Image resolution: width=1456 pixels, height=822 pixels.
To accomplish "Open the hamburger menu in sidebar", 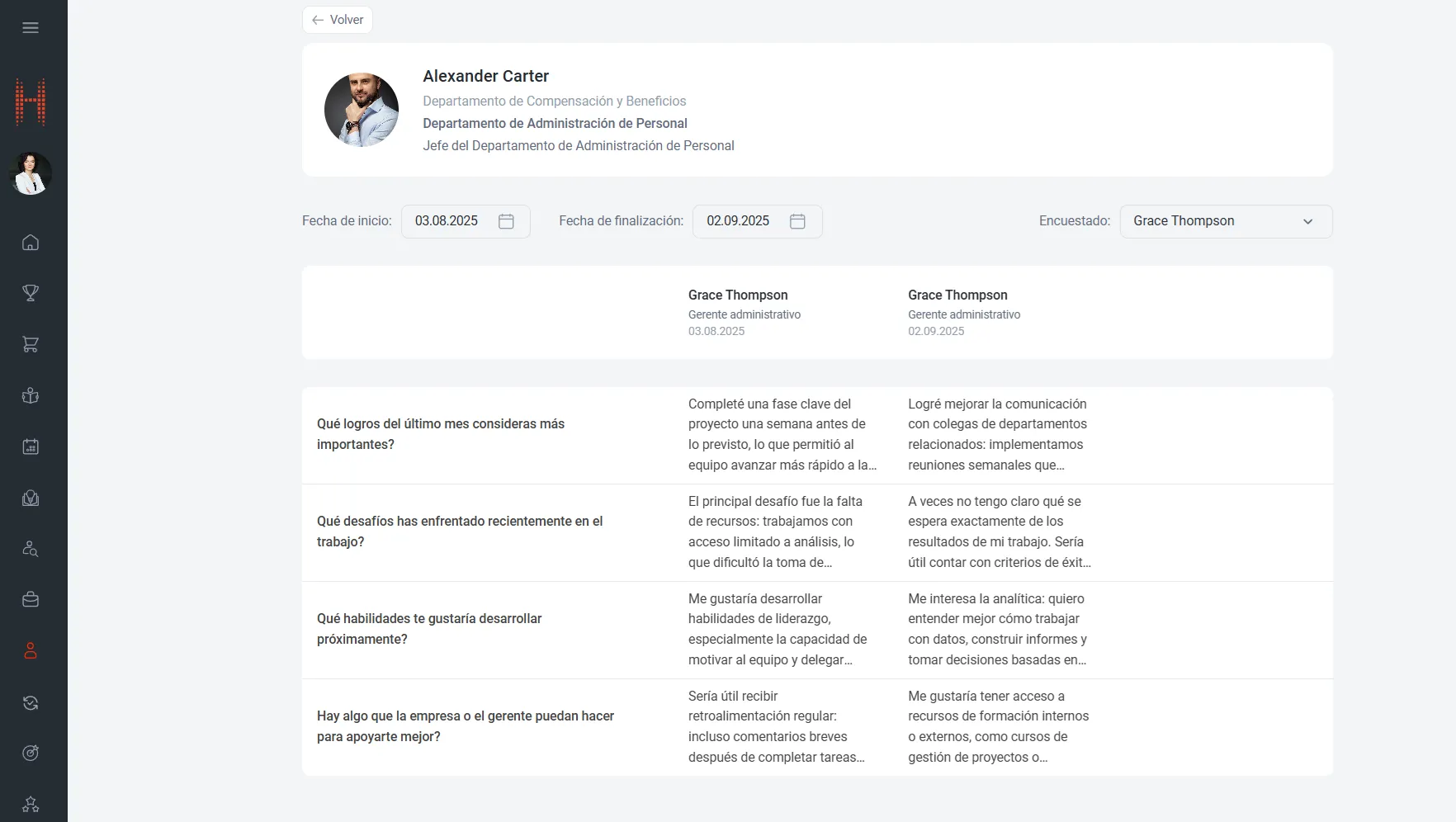I will point(31,28).
